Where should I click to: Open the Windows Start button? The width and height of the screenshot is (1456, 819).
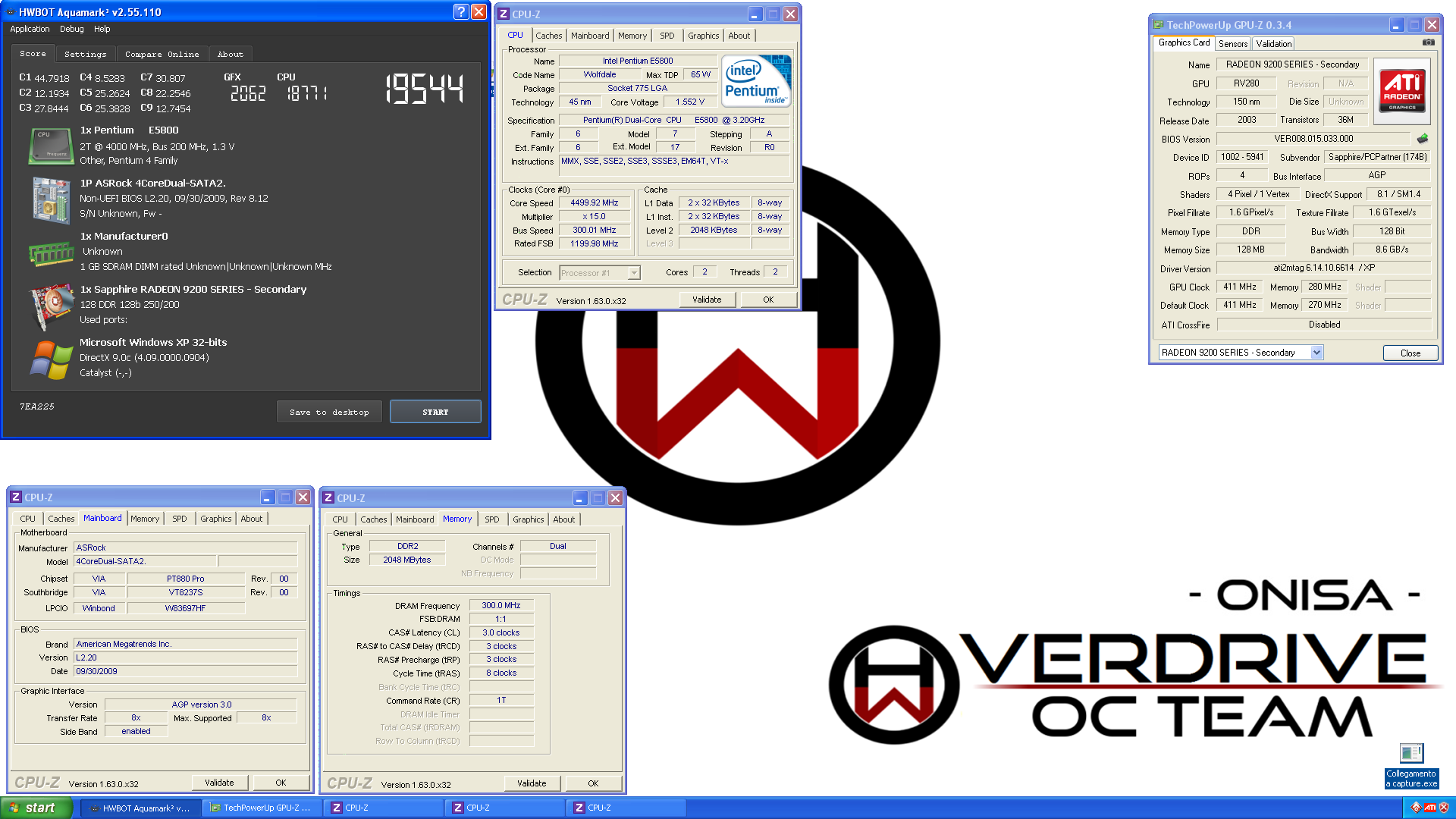point(36,808)
